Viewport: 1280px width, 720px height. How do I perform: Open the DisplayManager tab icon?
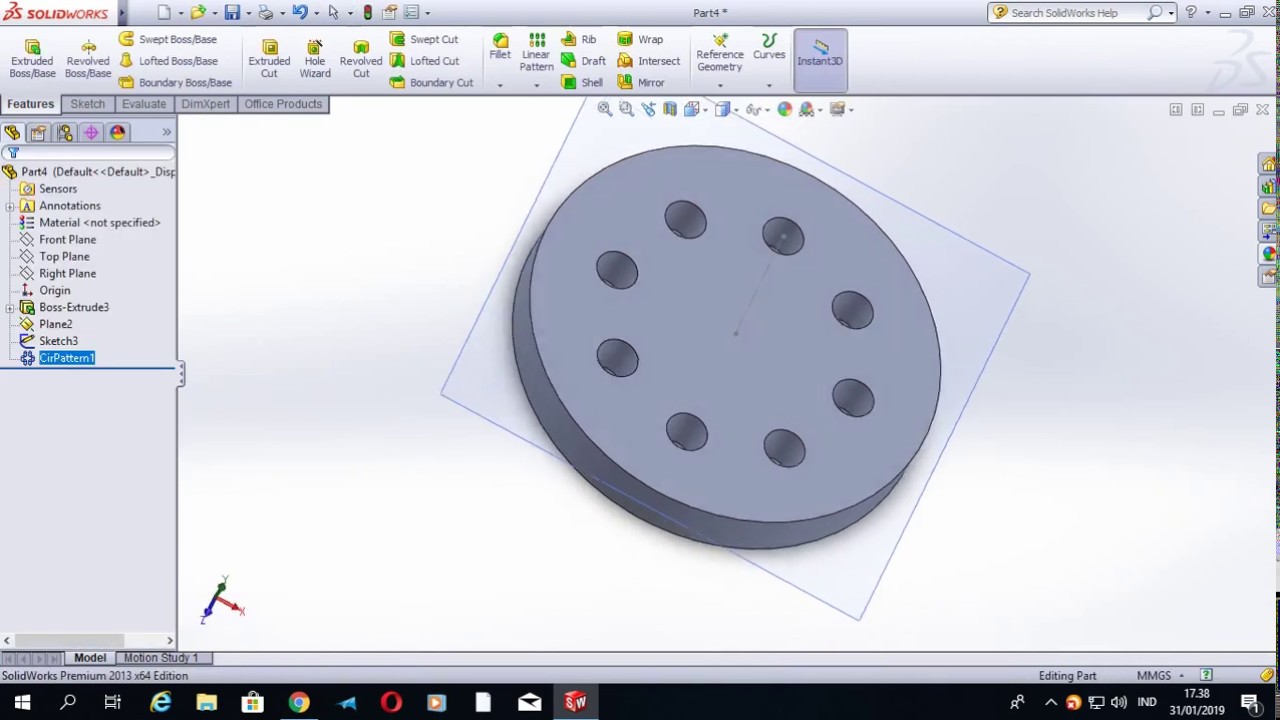(118, 132)
